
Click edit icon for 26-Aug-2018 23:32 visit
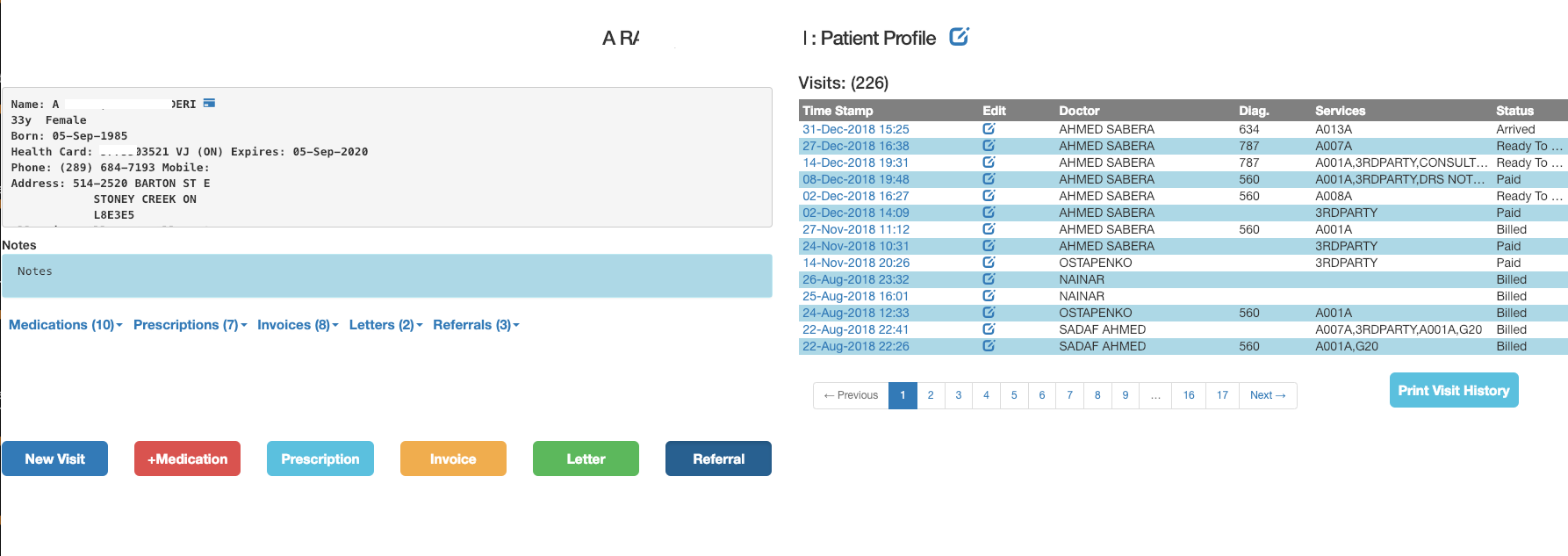click(x=989, y=279)
